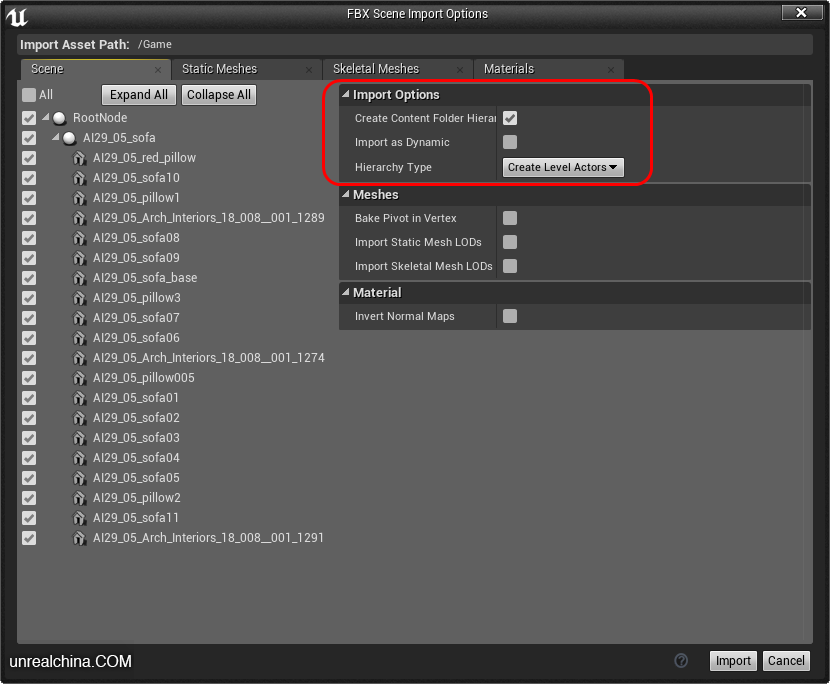Click the Import button
The height and width of the screenshot is (684, 830).
click(x=733, y=661)
